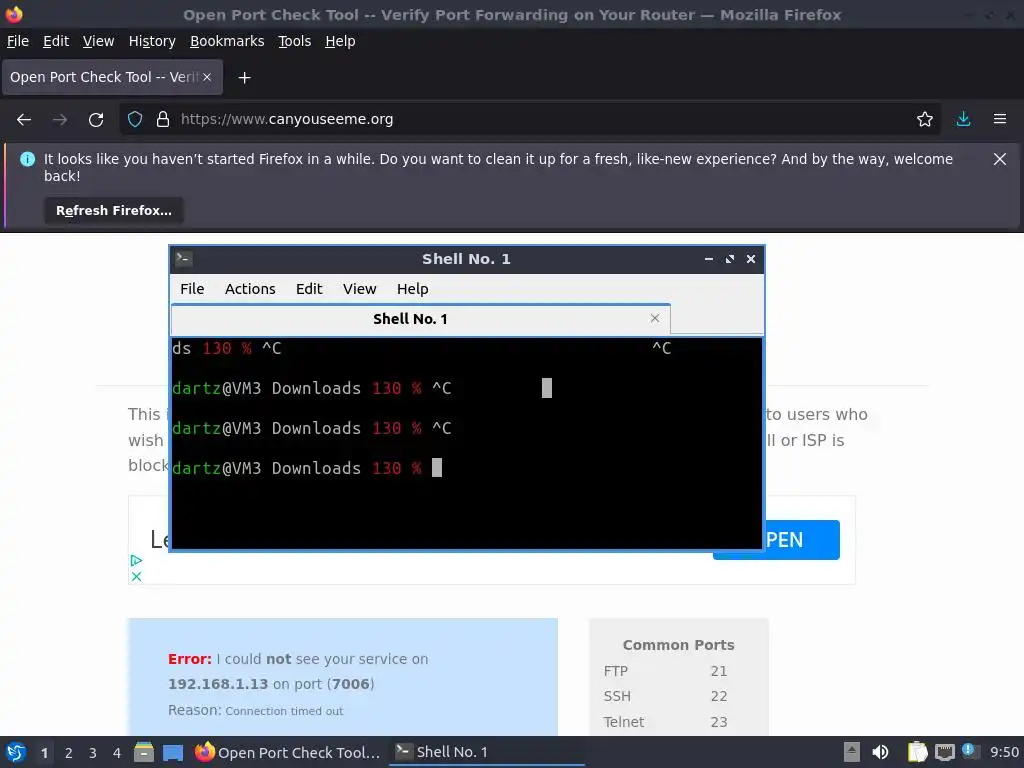Dismiss the Firefox refresh notification bar
This screenshot has height=768, width=1024.
coord(999,159)
